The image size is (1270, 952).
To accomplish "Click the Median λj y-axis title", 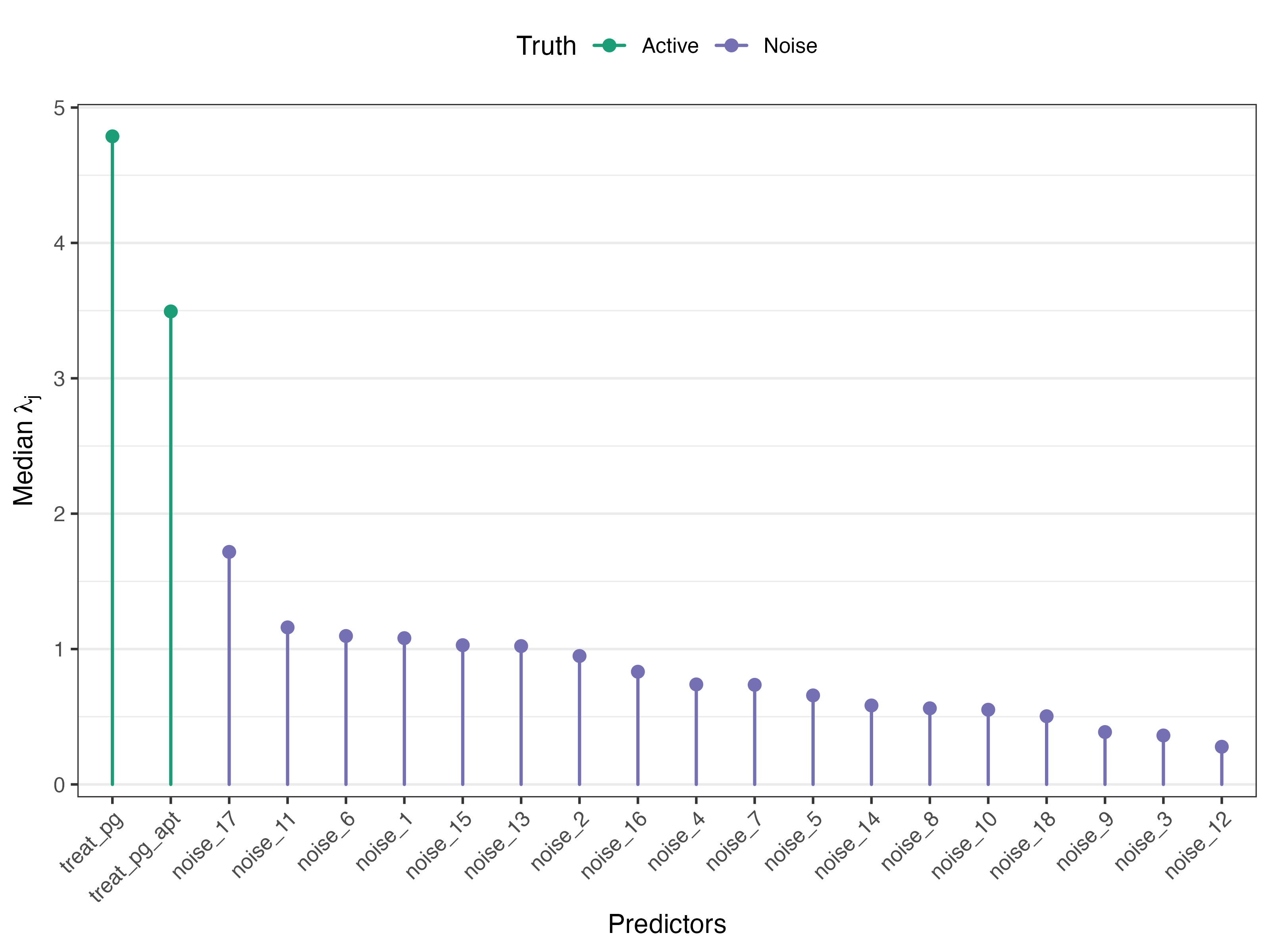I will click(x=25, y=451).
